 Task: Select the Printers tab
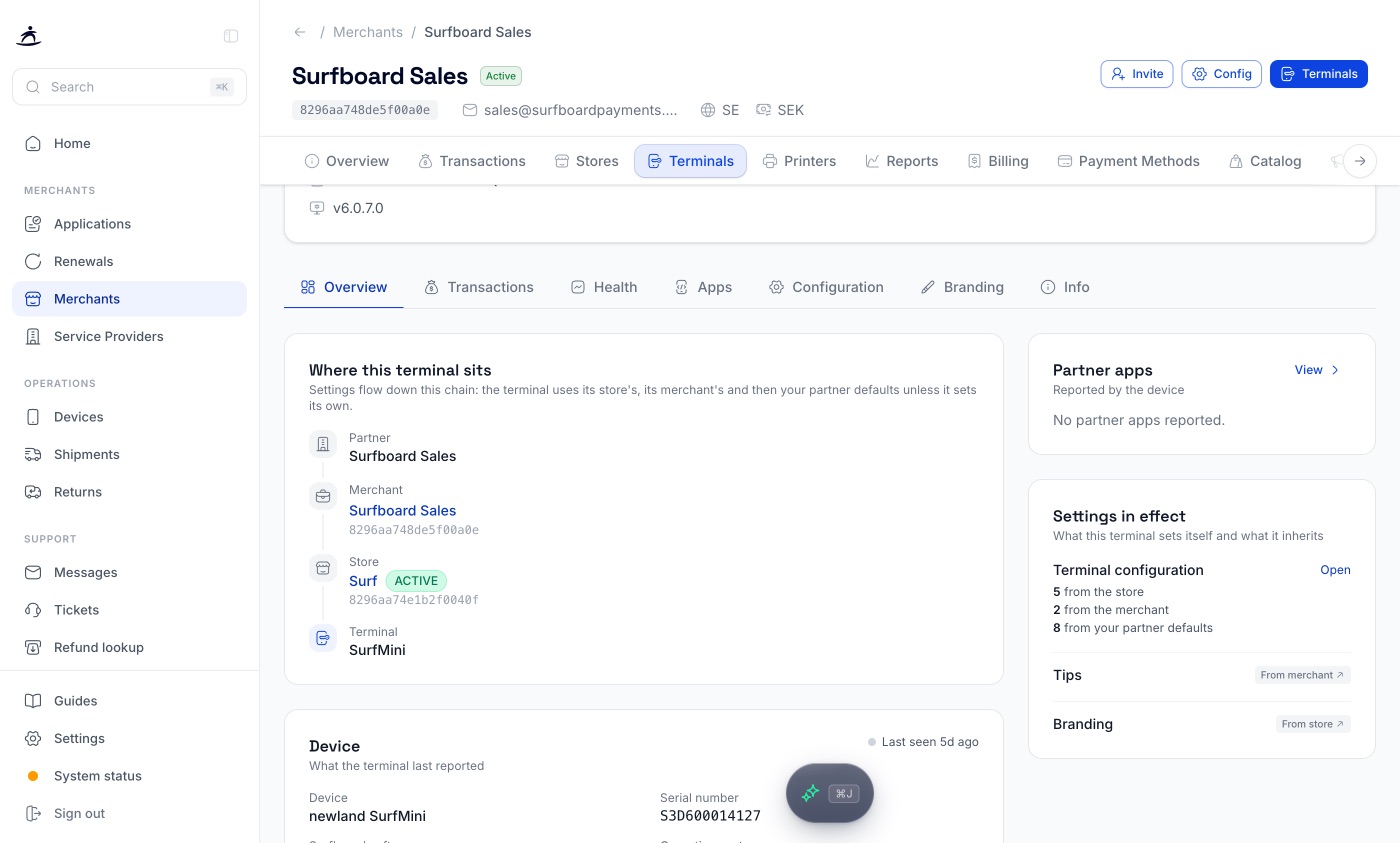pos(799,161)
